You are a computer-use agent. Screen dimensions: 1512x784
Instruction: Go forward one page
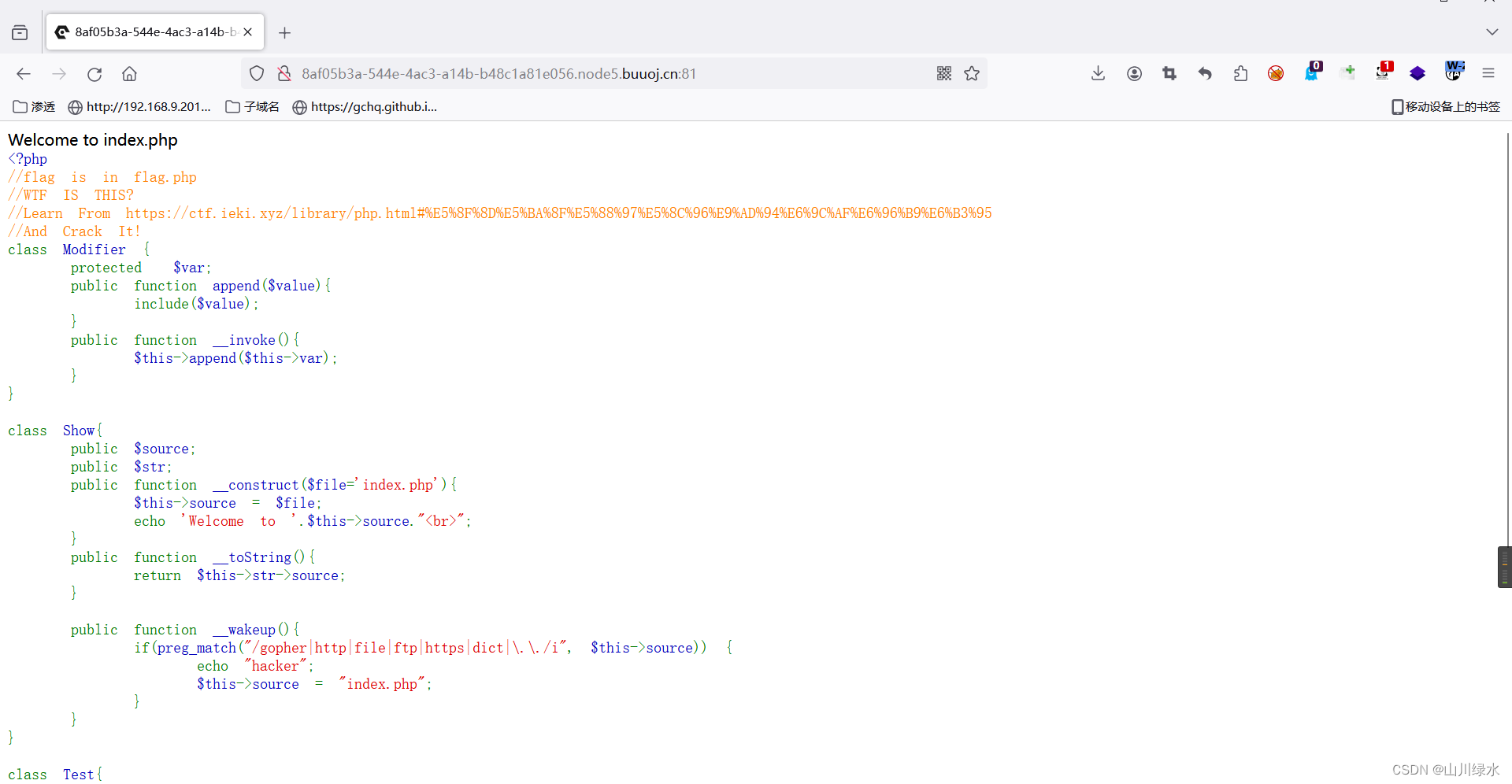59,74
